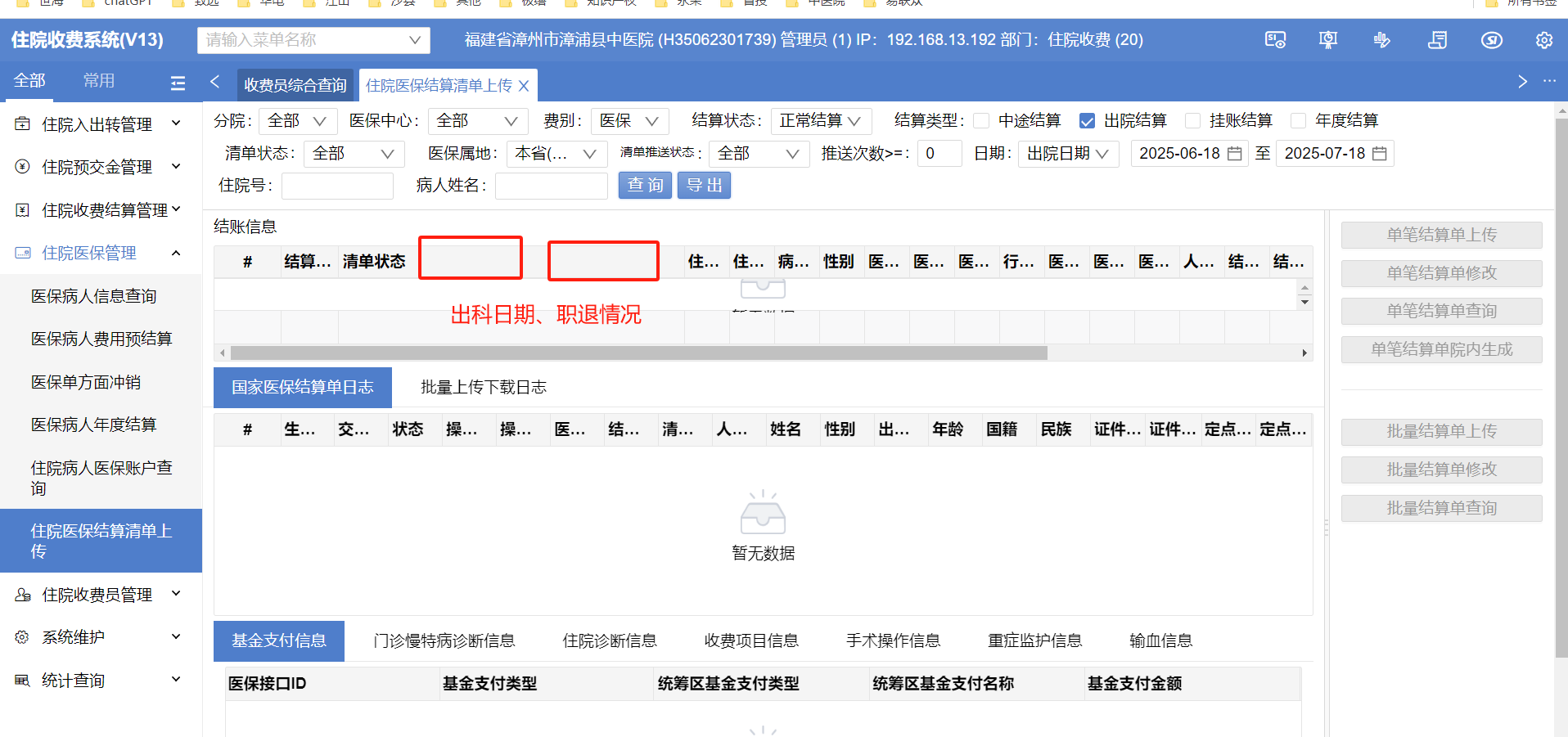
Task: Click the 统计查询 menu icon
Action: [23, 681]
